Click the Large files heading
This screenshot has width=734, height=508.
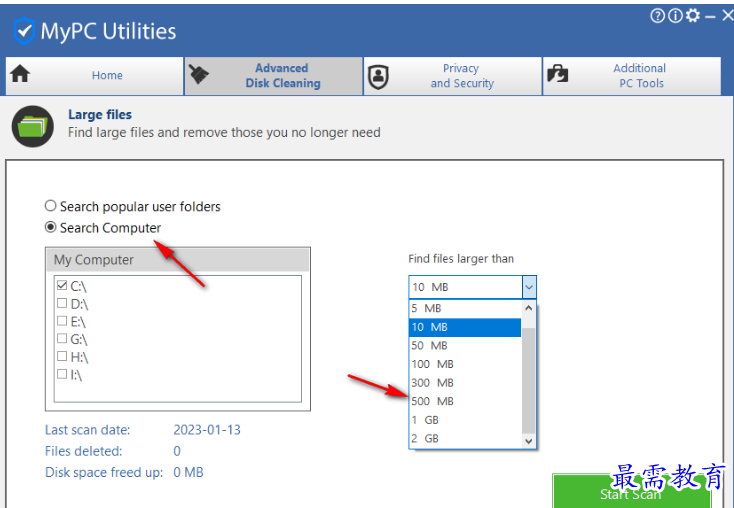tap(100, 114)
